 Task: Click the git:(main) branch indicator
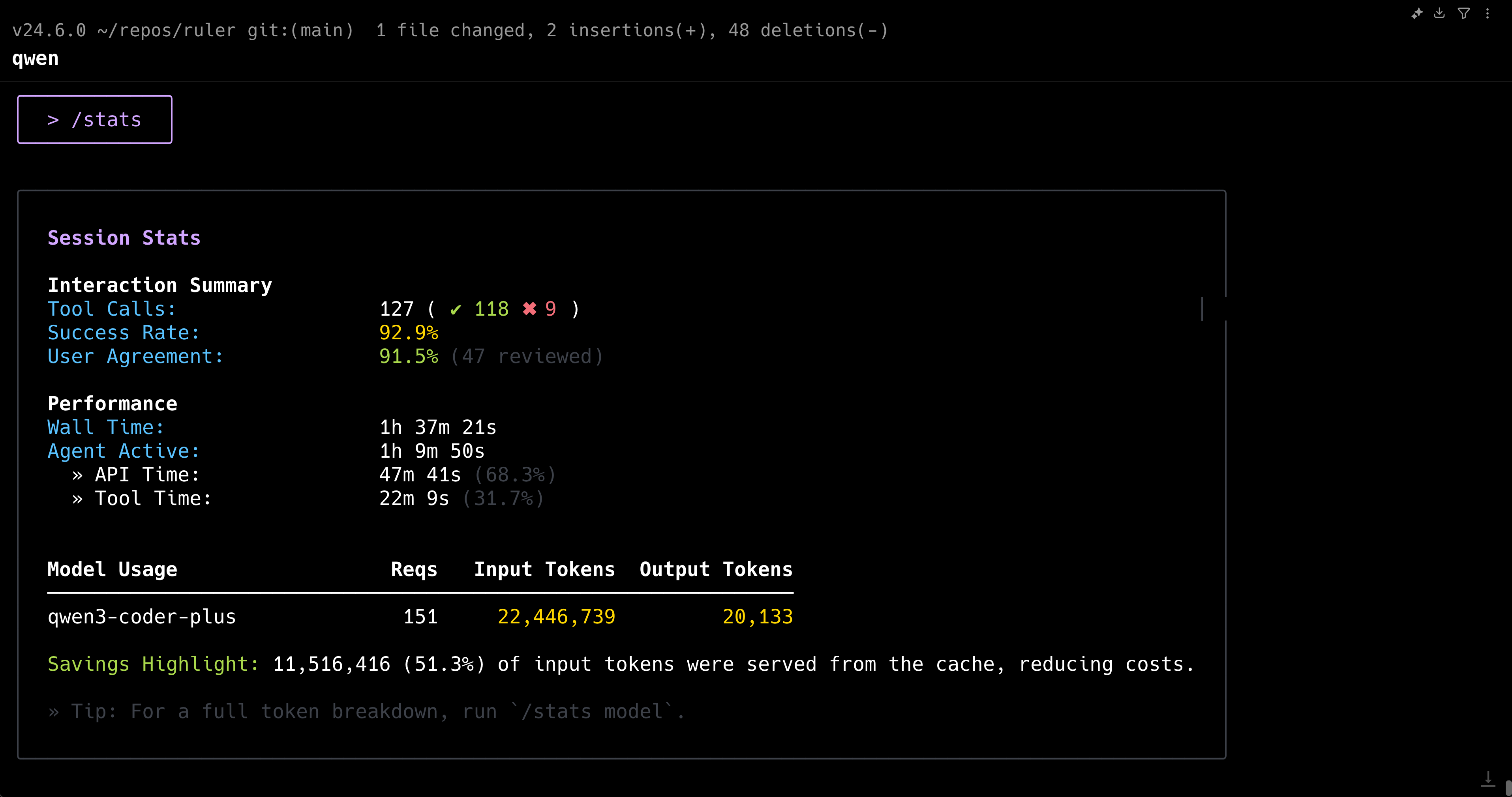click(x=300, y=30)
